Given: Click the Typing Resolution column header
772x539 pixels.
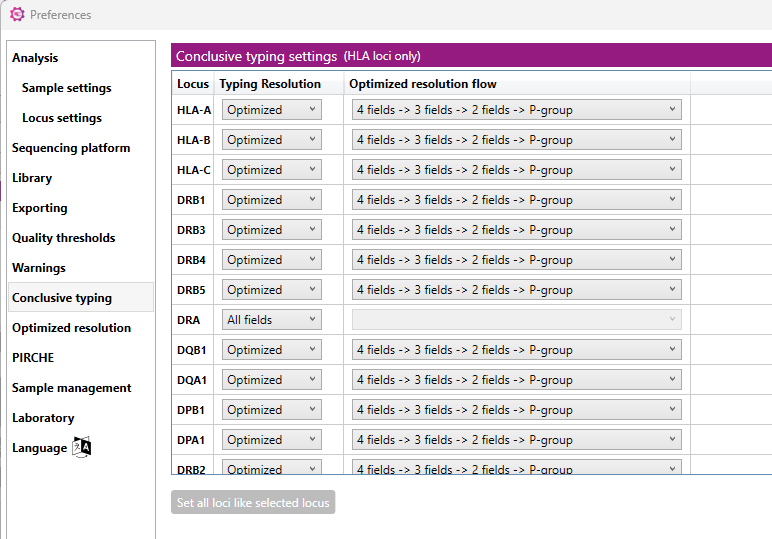Looking at the screenshot, I should click(270, 84).
